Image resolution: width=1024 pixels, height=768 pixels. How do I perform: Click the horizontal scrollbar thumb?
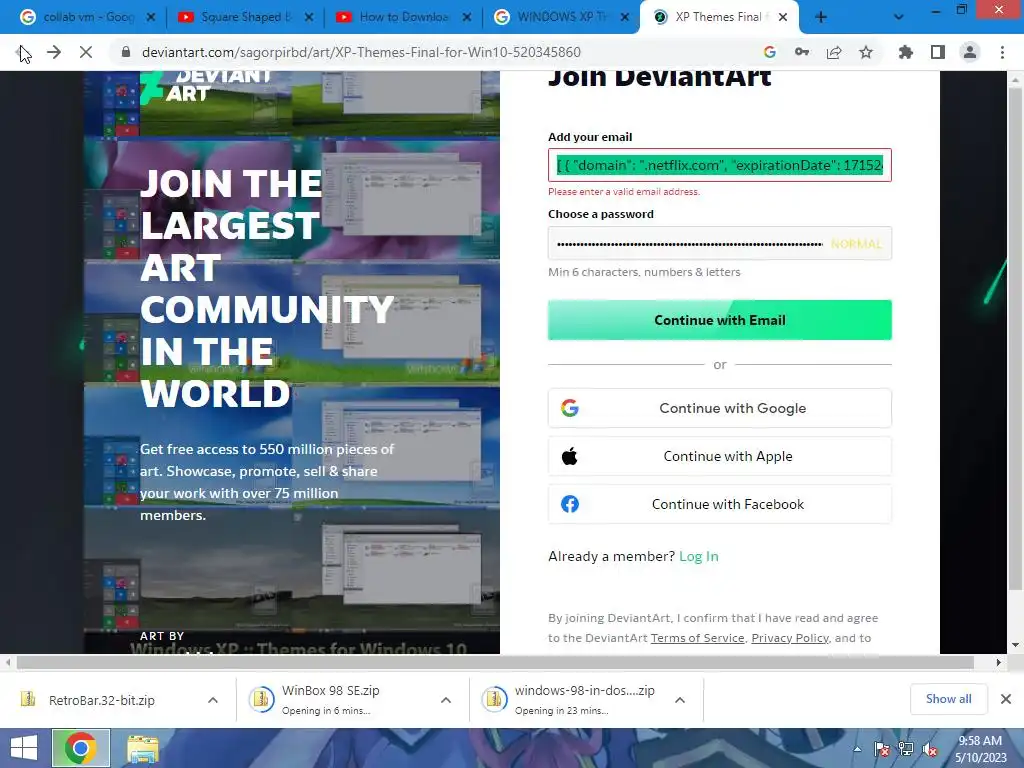point(495,662)
